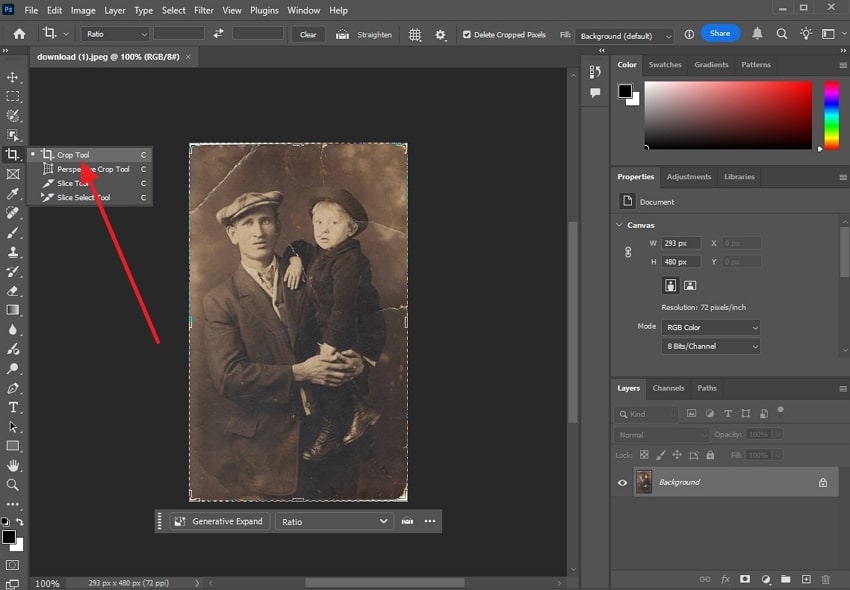Screen dimensions: 850x590
Task: Swap width and height crop values
Action: point(218,34)
